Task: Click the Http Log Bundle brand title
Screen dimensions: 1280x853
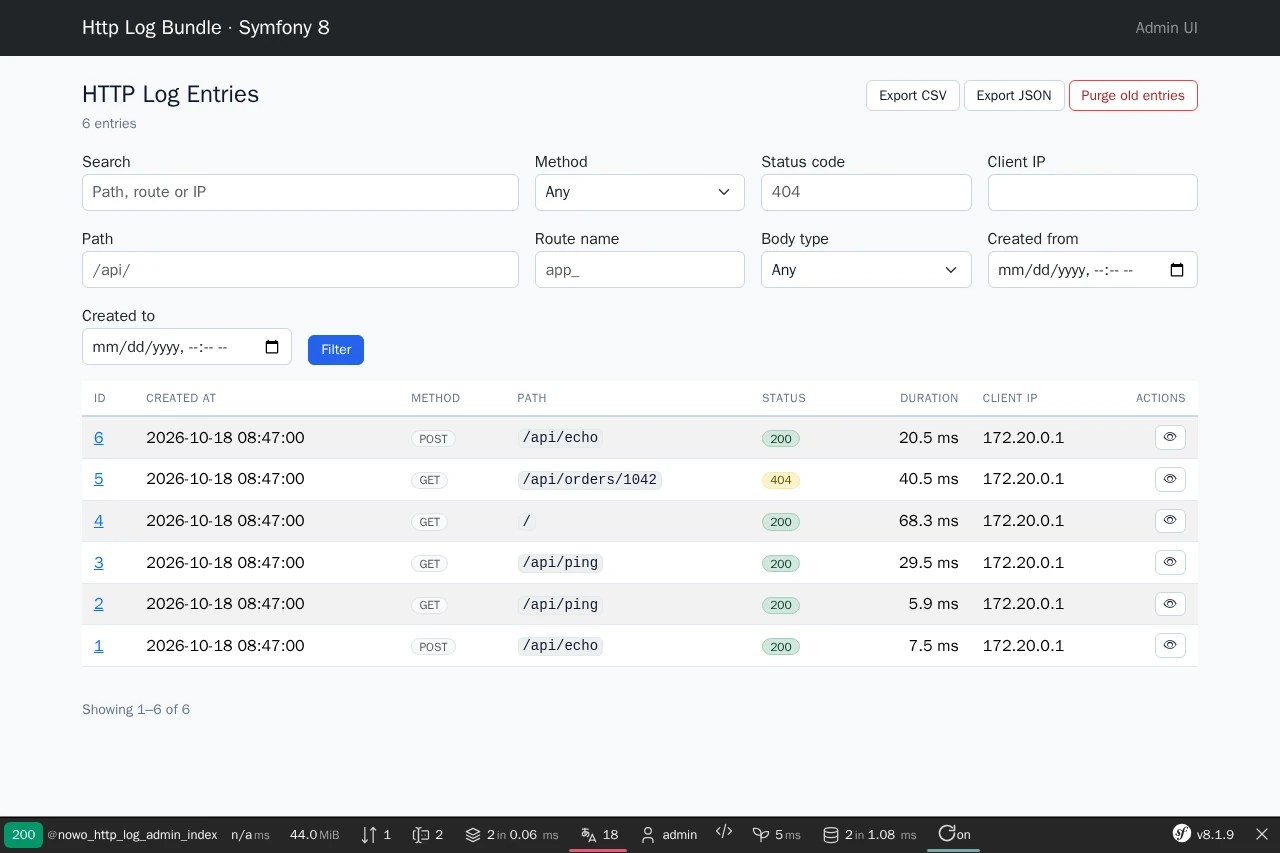Action: pos(206,28)
